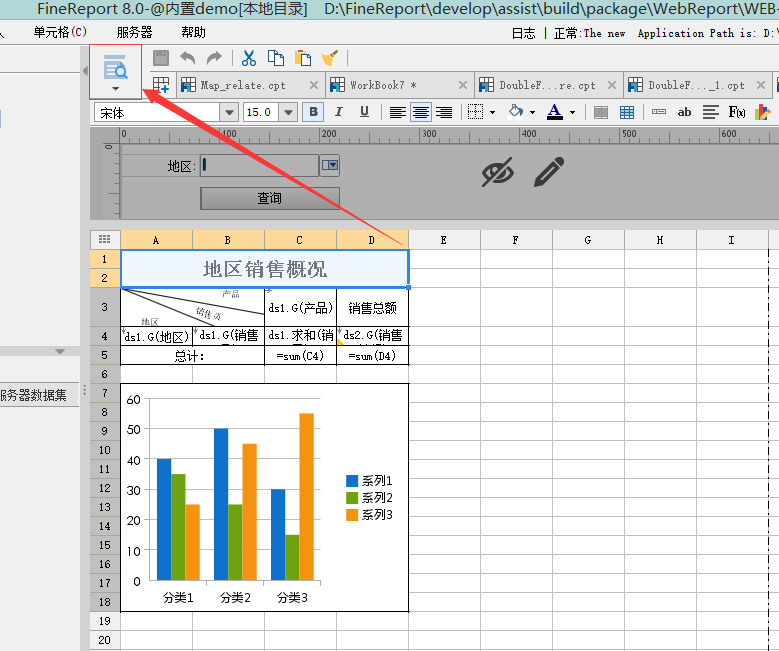Close the DoubleF...re.cpt tab
This screenshot has height=651, width=779.
(x=612, y=85)
